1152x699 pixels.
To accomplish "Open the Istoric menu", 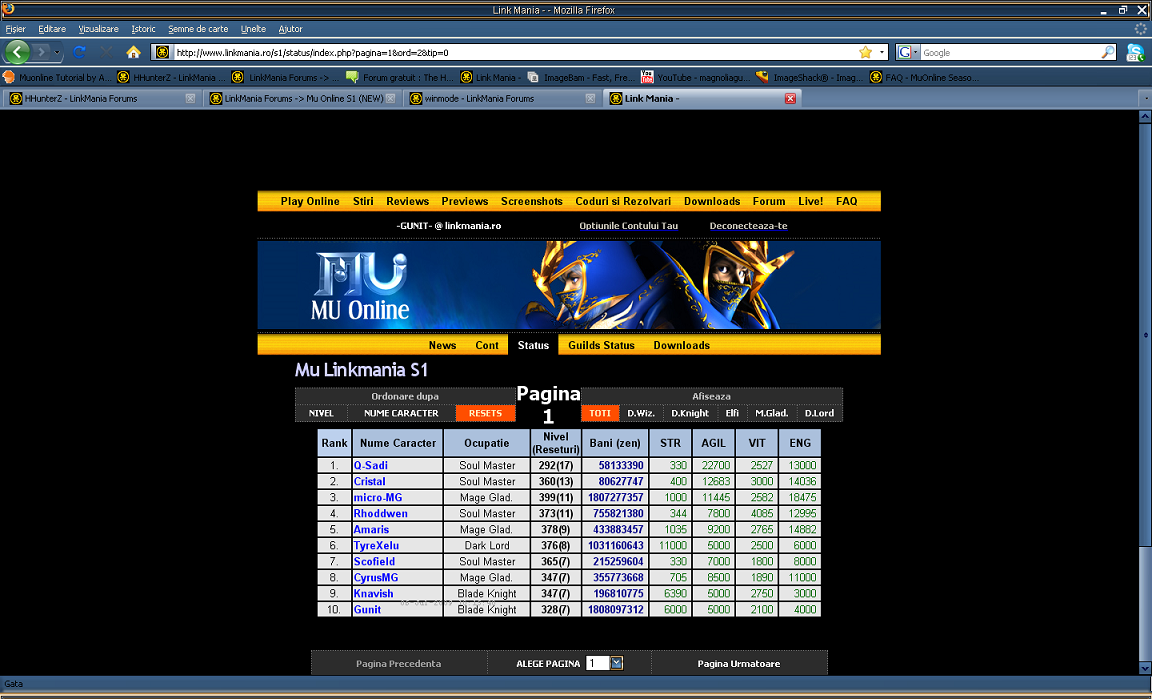I will coord(143,29).
